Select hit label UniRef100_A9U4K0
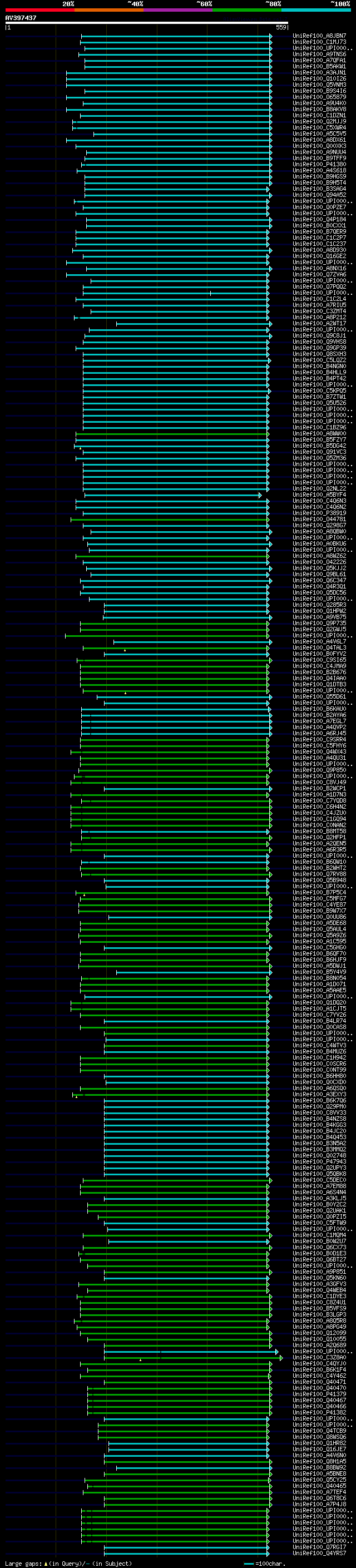Viewport: 356px width, 1568px height. point(319,103)
